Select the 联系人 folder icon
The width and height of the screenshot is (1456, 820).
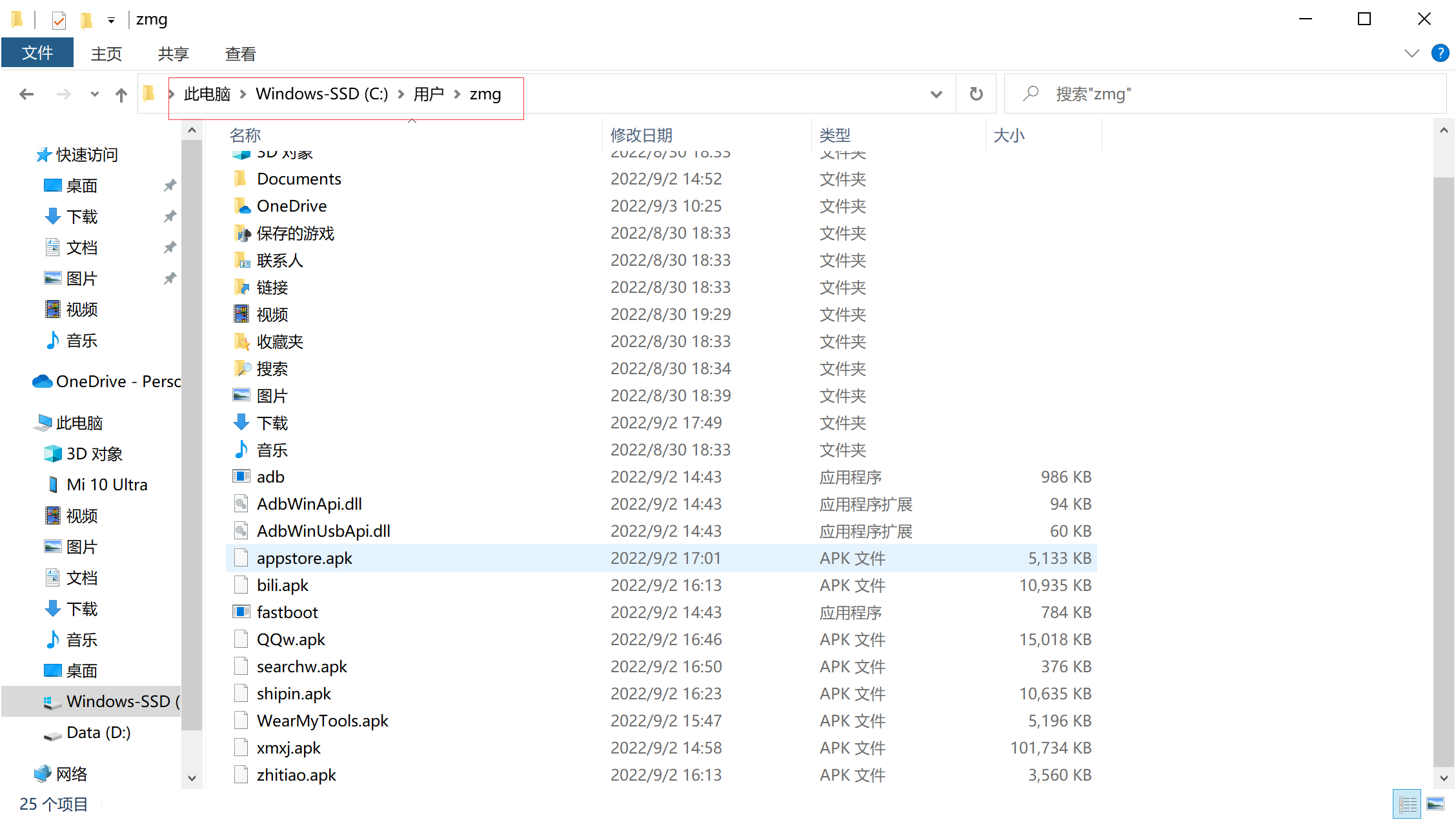click(241, 259)
